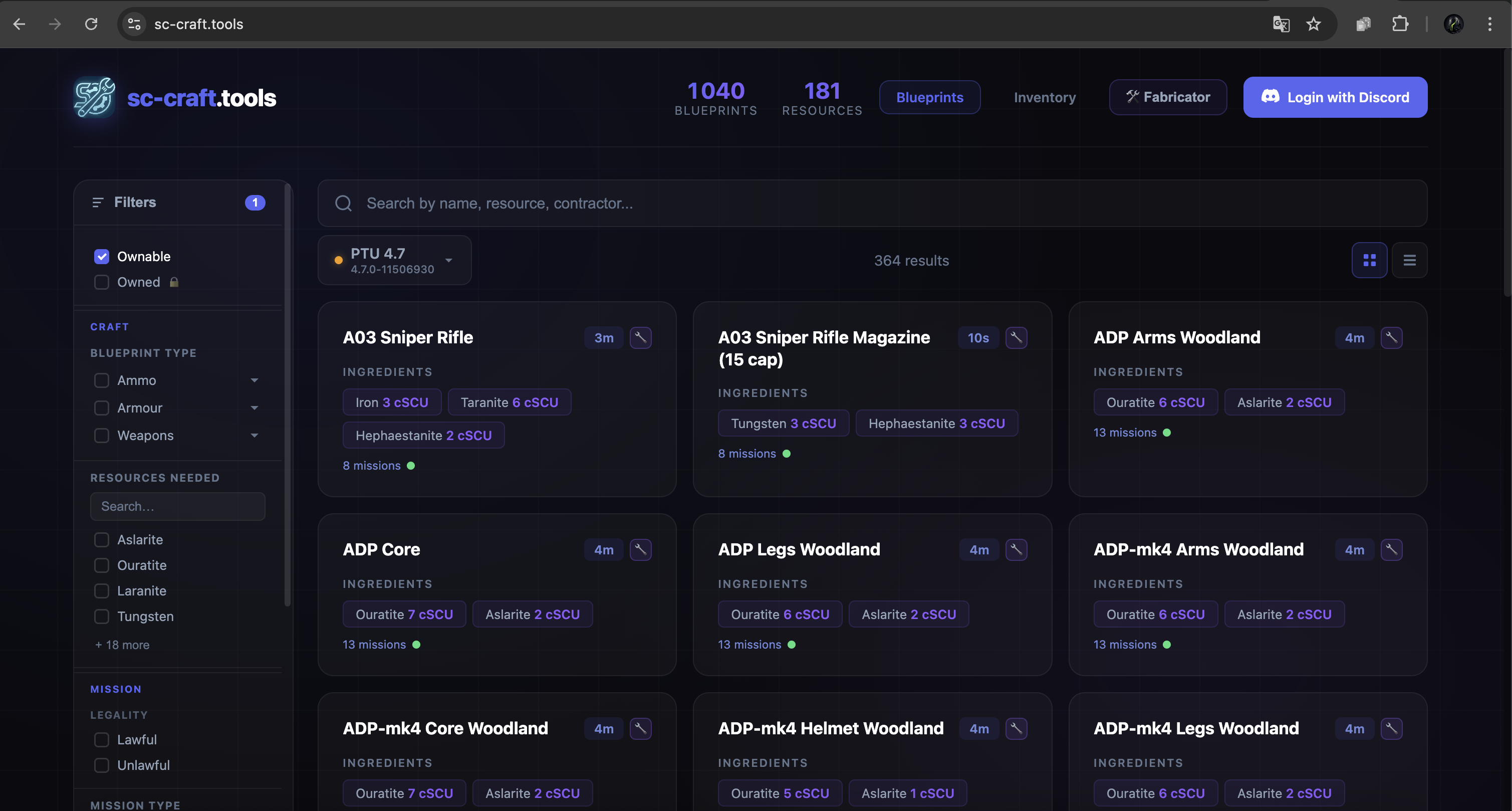Open the 13 missions link on ADP Arms Woodland
1512x811 pixels.
coord(1125,433)
